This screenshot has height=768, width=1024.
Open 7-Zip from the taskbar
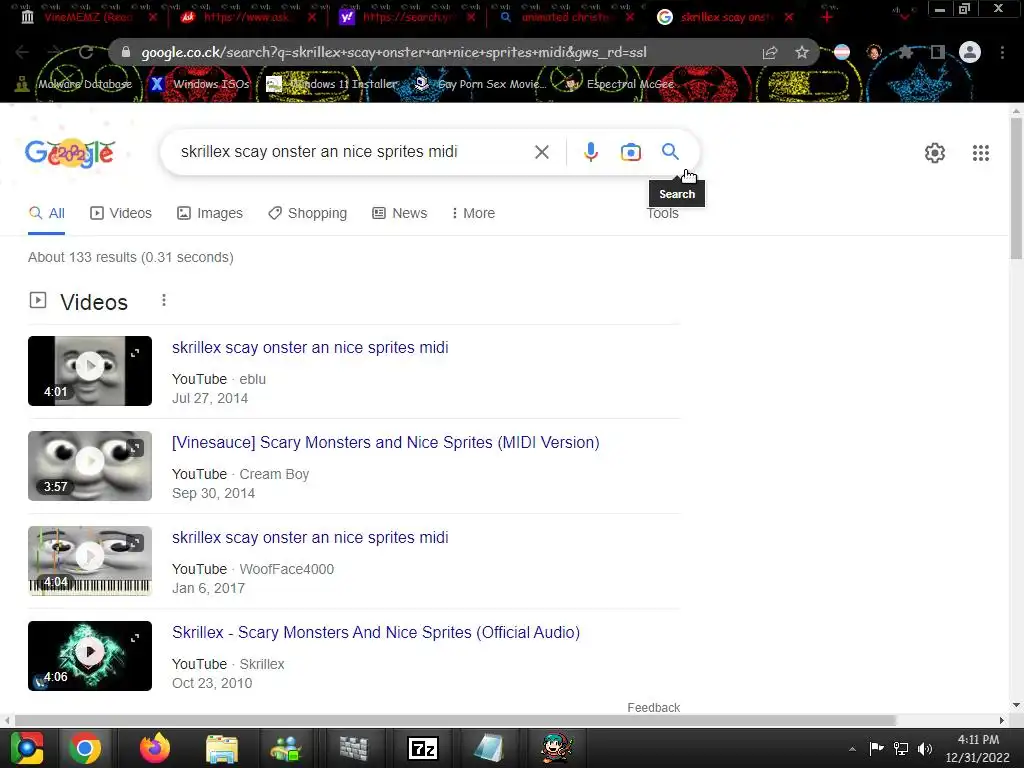point(423,748)
